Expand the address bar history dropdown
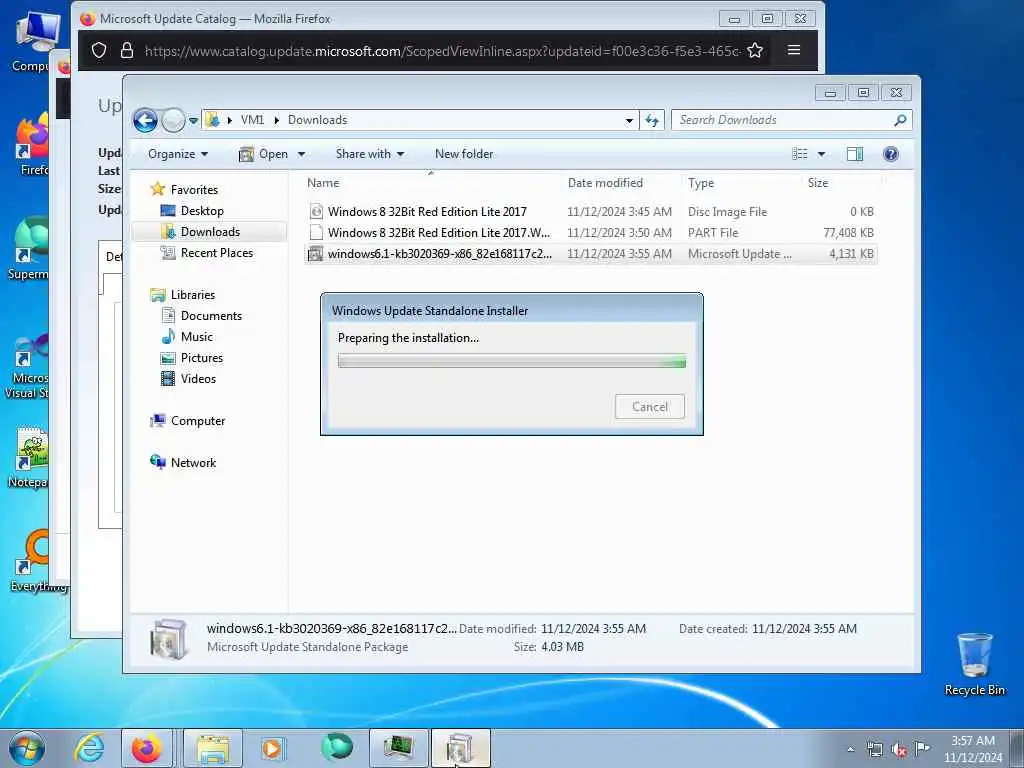1024x768 pixels. (629, 121)
